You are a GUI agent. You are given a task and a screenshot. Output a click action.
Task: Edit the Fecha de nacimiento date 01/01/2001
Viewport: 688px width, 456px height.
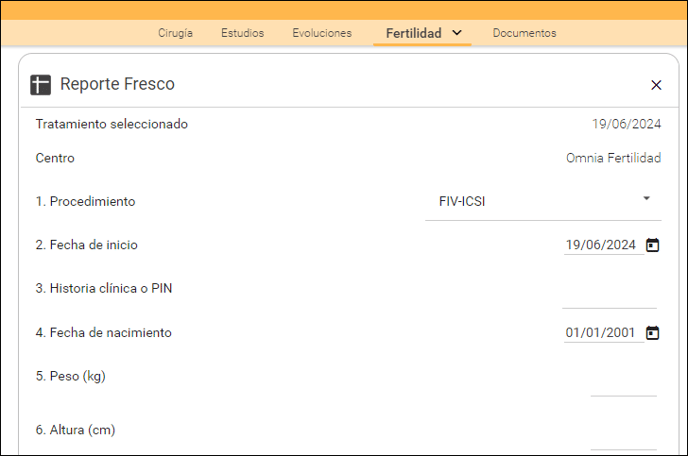(600, 332)
